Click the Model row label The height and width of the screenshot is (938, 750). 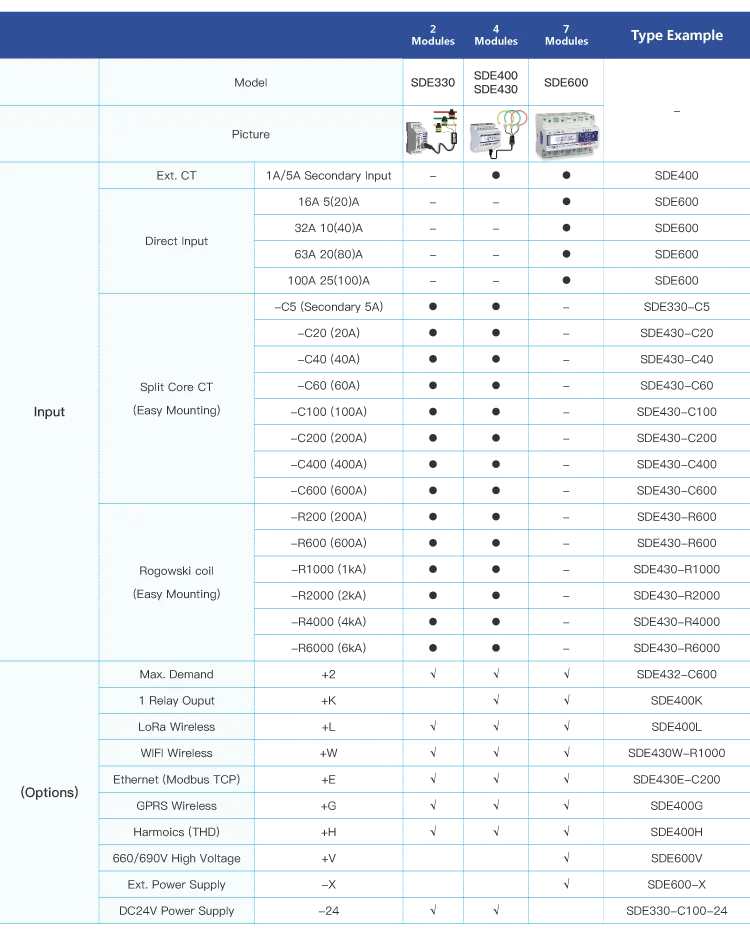pyautogui.click(x=251, y=83)
